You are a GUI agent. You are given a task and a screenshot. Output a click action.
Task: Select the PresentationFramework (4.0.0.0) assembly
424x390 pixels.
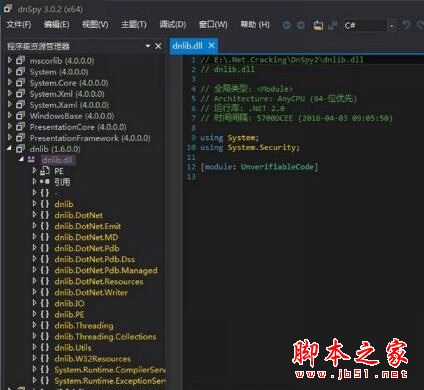90,138
